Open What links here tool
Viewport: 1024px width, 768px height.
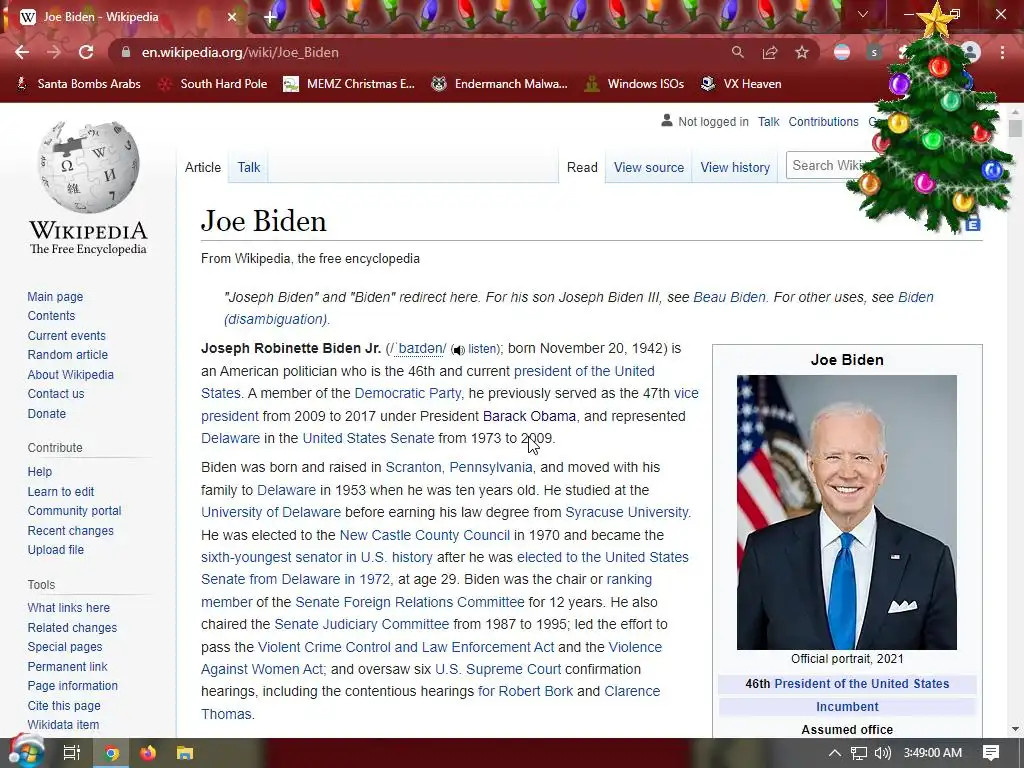point(69,607)
